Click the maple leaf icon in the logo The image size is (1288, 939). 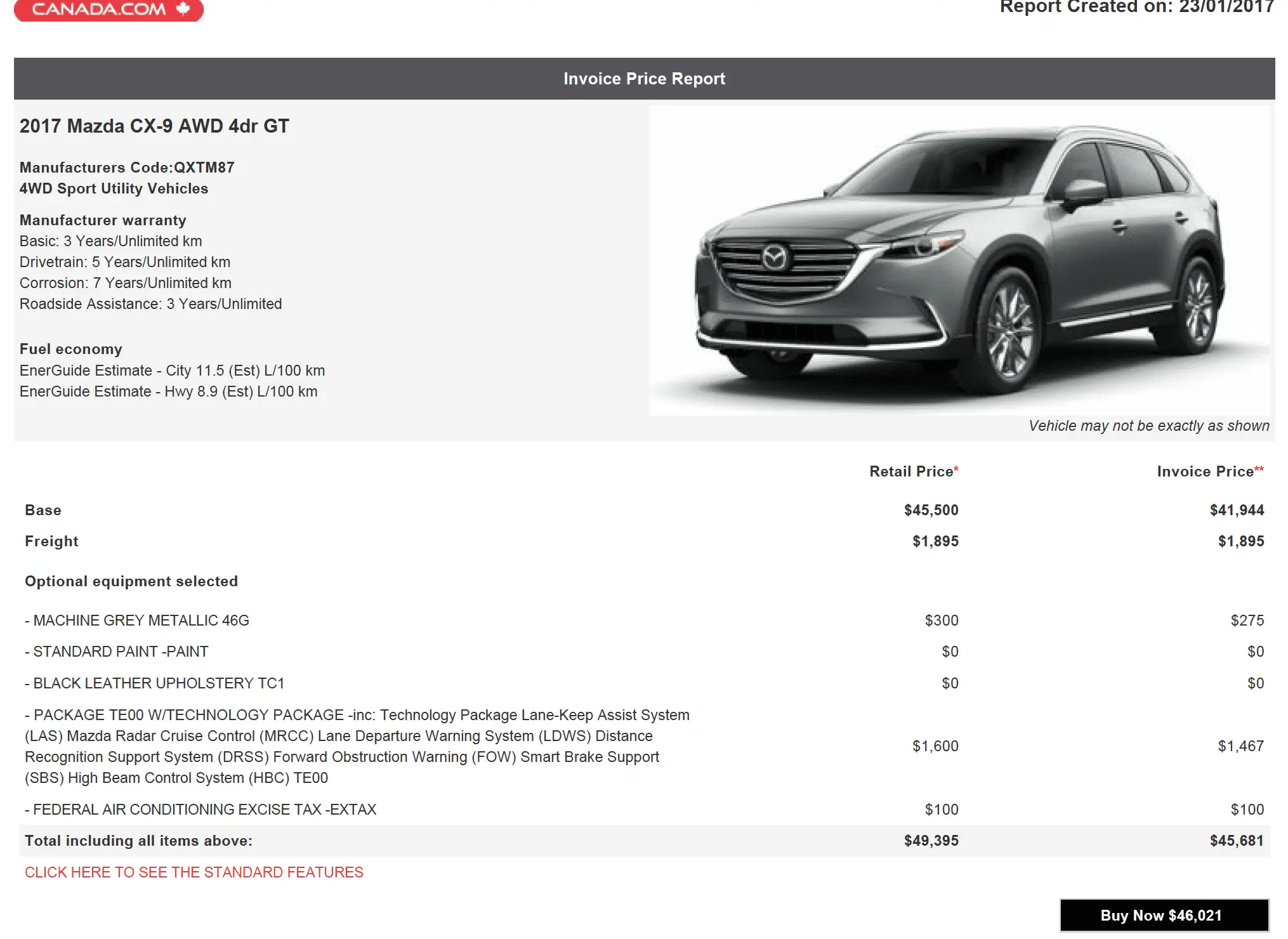click(x=183, y=10)
